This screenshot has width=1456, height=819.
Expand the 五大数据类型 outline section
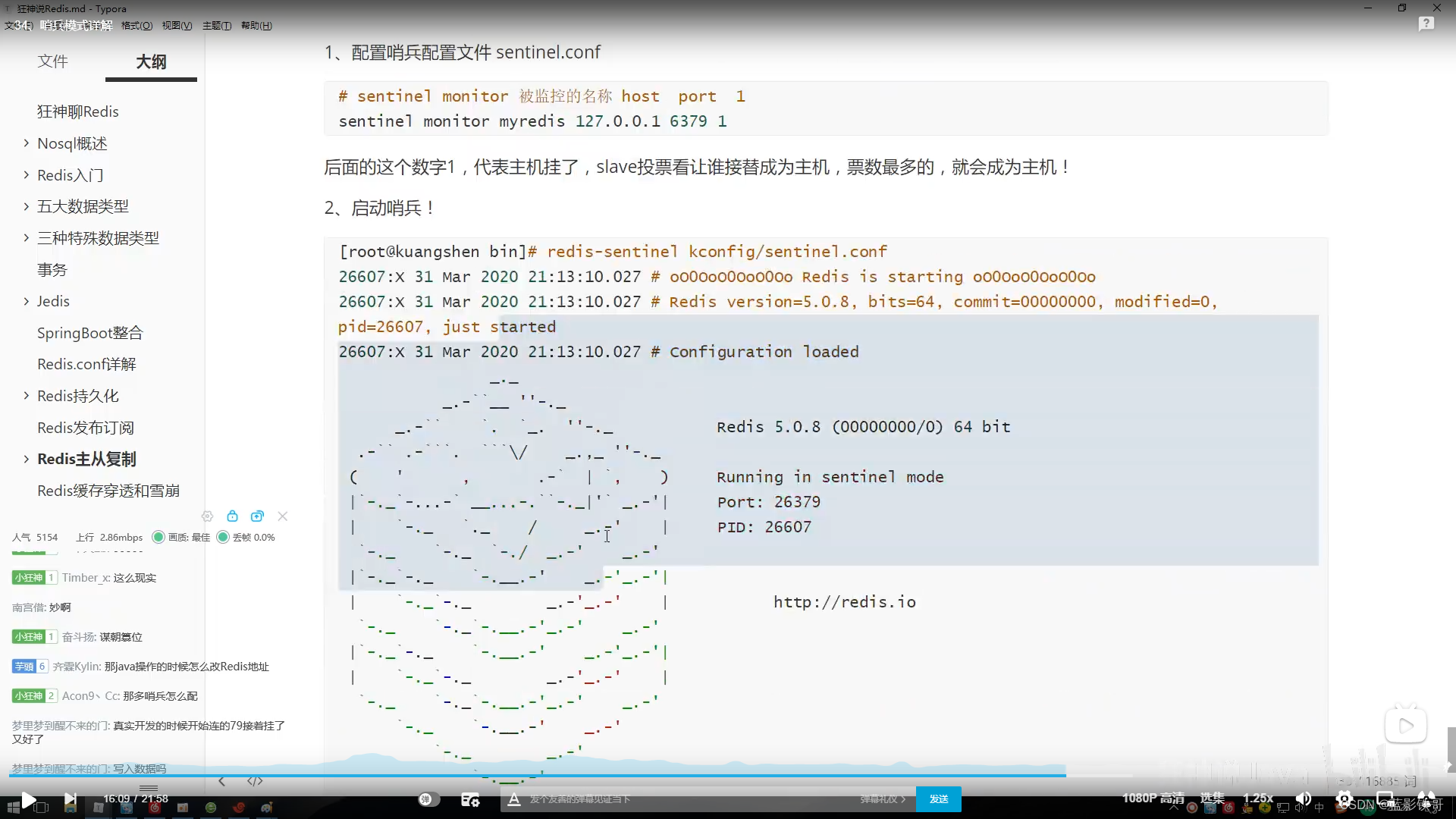tap(26, 206)
